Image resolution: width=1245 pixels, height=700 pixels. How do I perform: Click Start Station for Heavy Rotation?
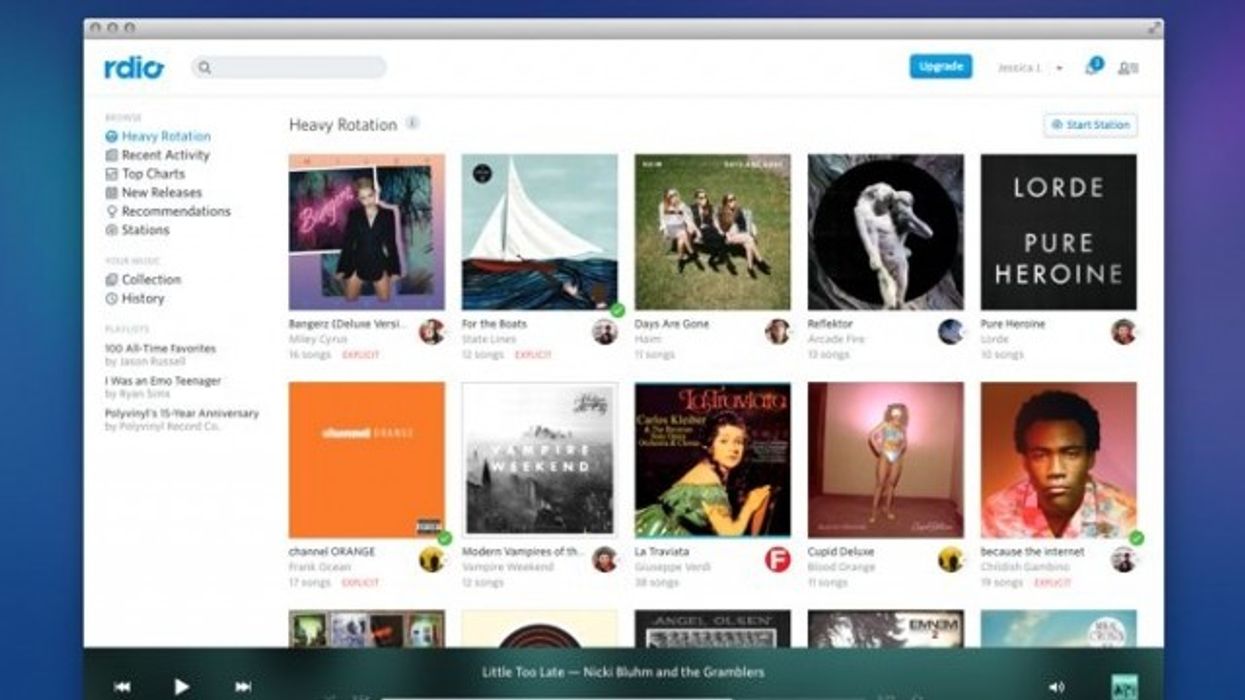[1088, 125]
